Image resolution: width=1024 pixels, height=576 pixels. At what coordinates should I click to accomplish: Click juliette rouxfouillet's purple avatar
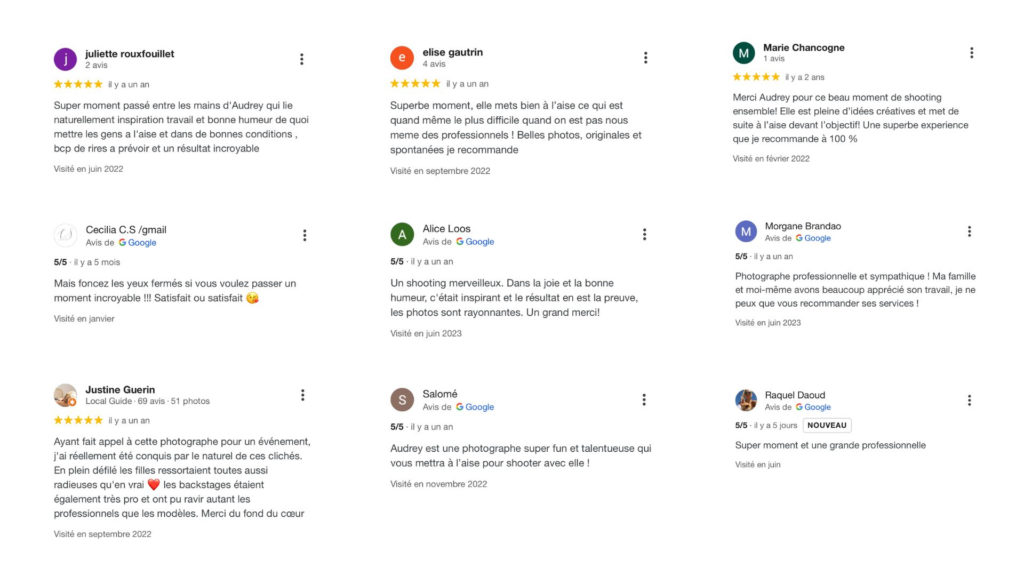tap(65, 59)
